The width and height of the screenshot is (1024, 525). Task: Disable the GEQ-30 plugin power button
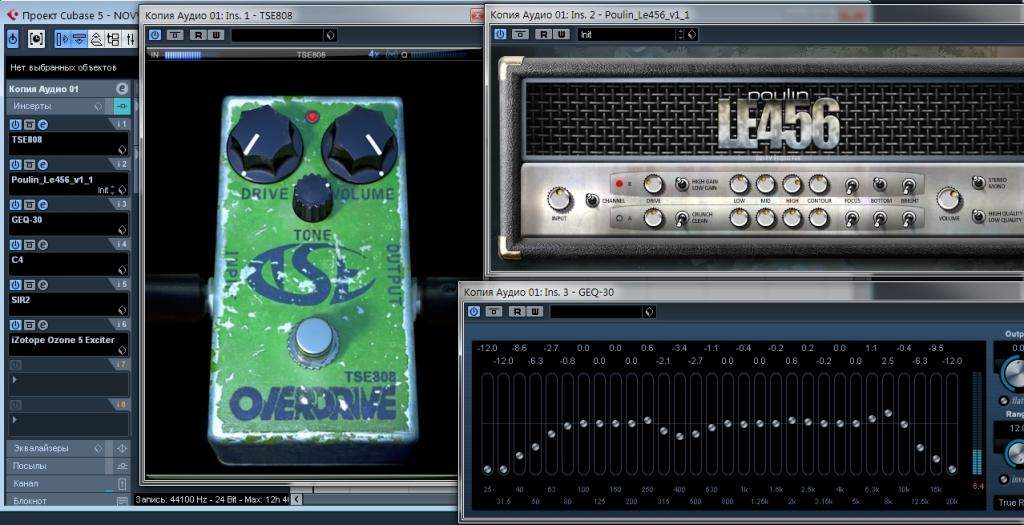474,312
